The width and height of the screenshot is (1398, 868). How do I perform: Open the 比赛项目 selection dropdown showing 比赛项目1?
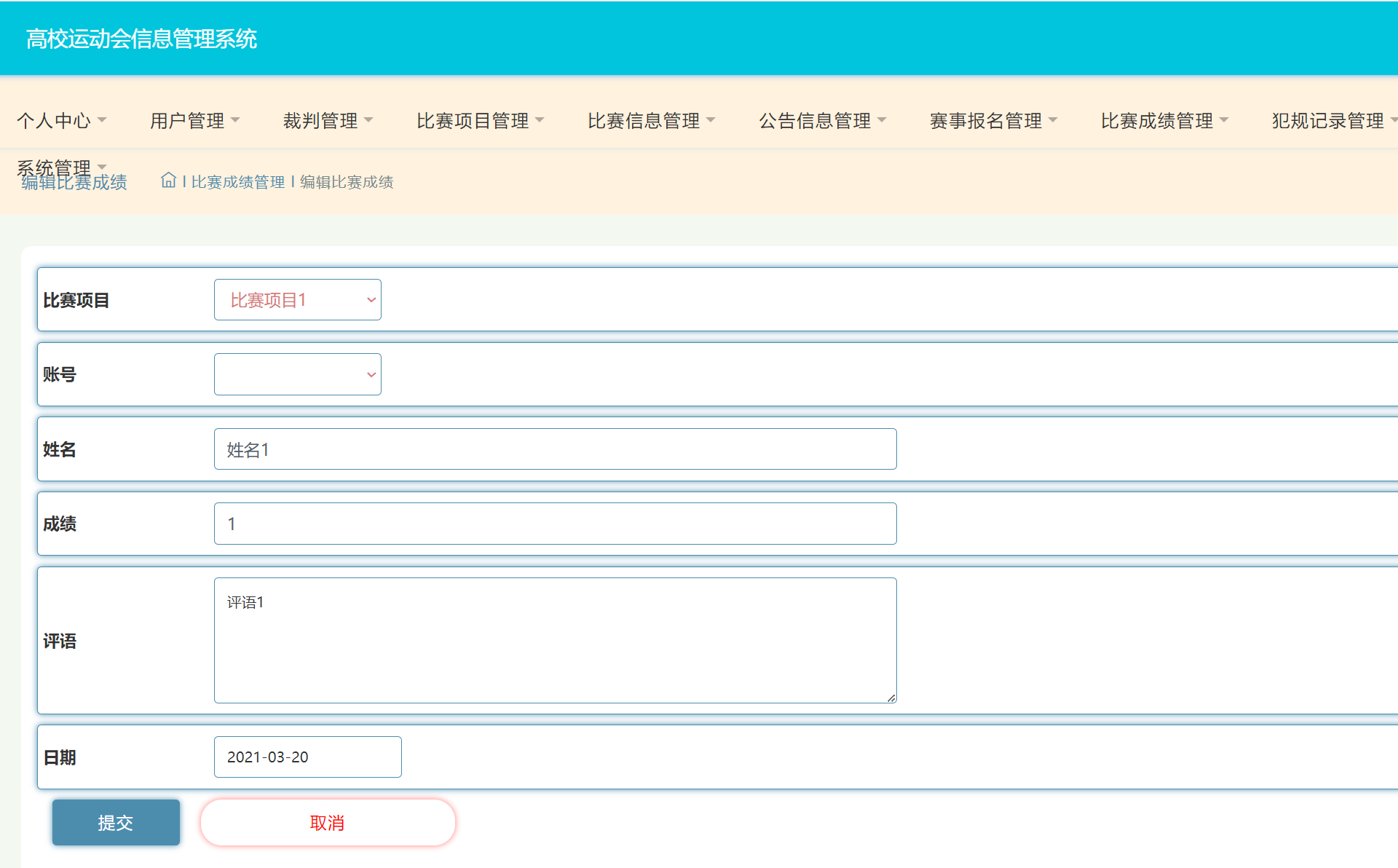click(x=297, y=299)
